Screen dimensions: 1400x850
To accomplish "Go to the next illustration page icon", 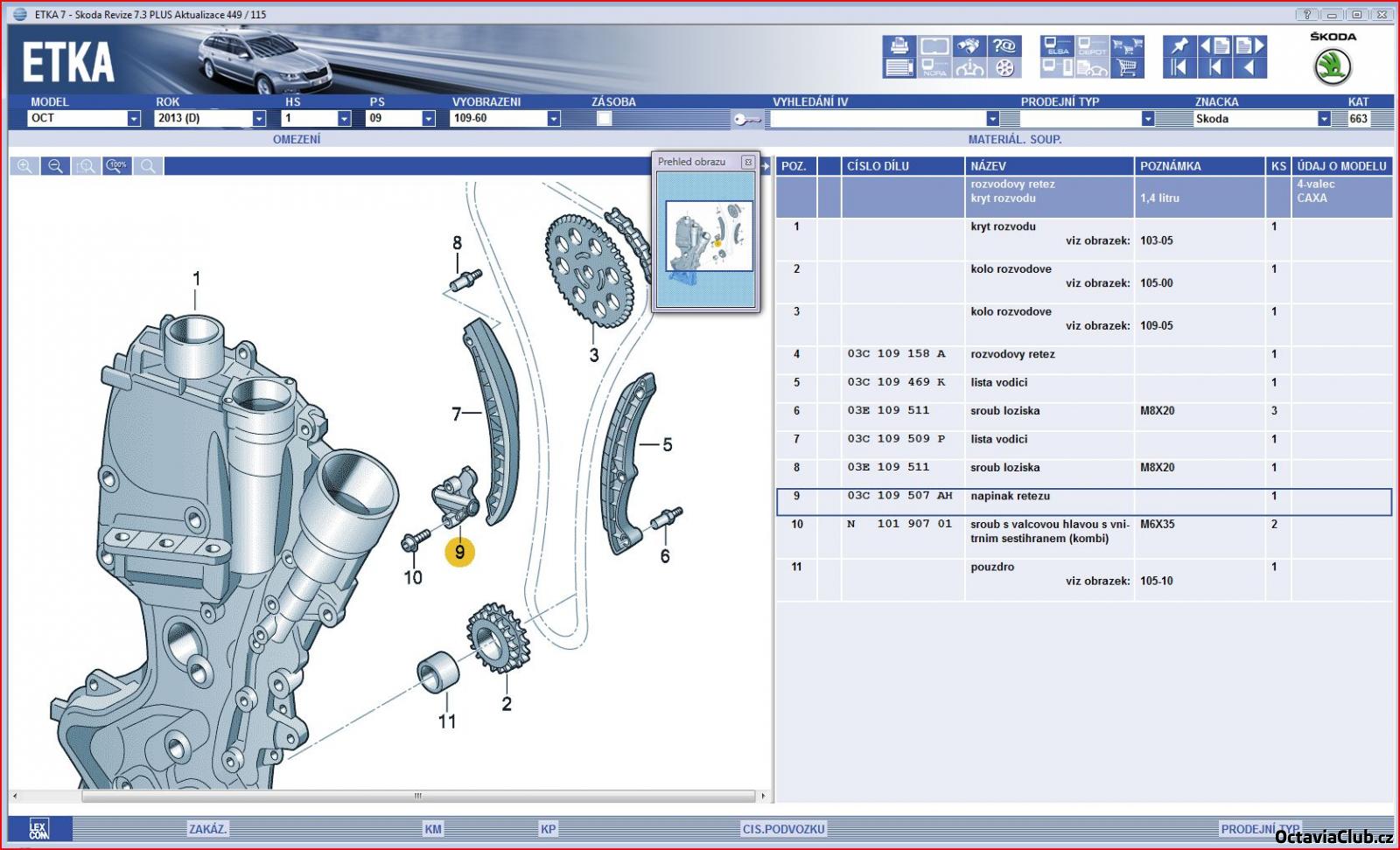I will (1250, 46).
